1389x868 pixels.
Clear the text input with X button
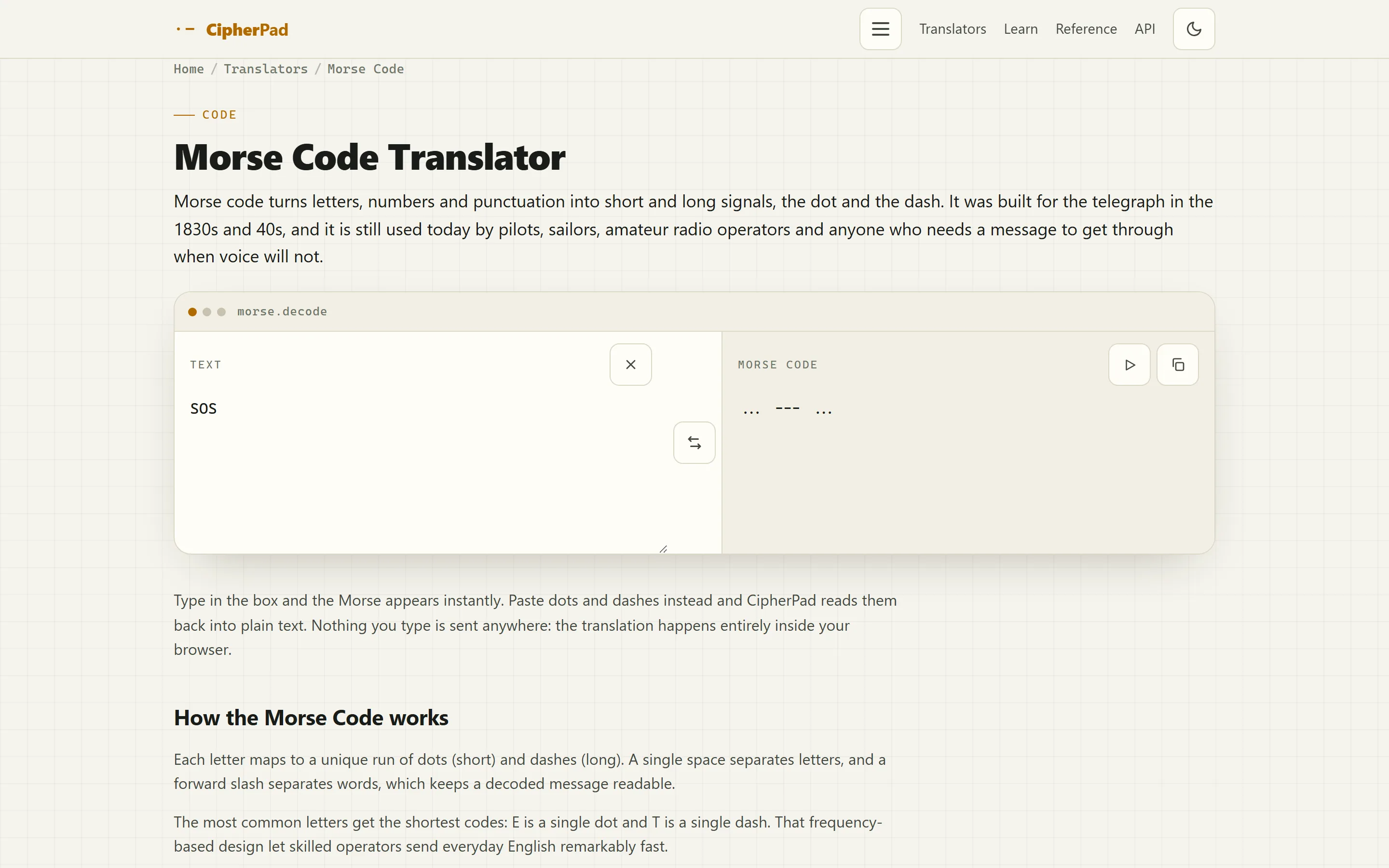pos(630,365)
